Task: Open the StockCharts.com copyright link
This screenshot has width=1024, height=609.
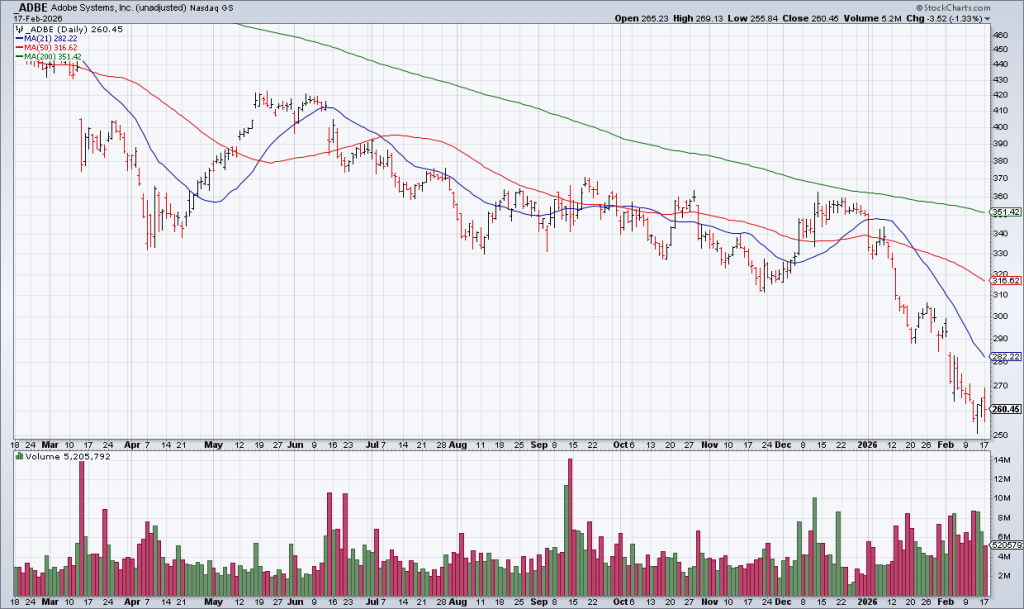Action: click(x=952, y=8)
